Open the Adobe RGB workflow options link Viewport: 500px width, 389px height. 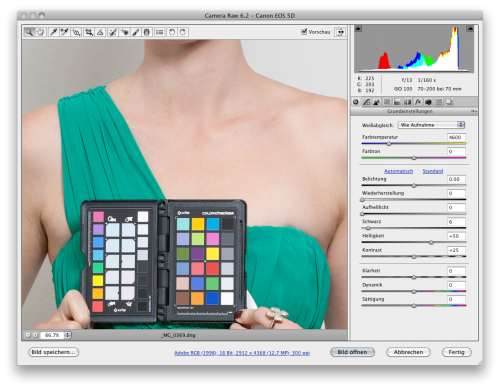[x=242, y=353]
